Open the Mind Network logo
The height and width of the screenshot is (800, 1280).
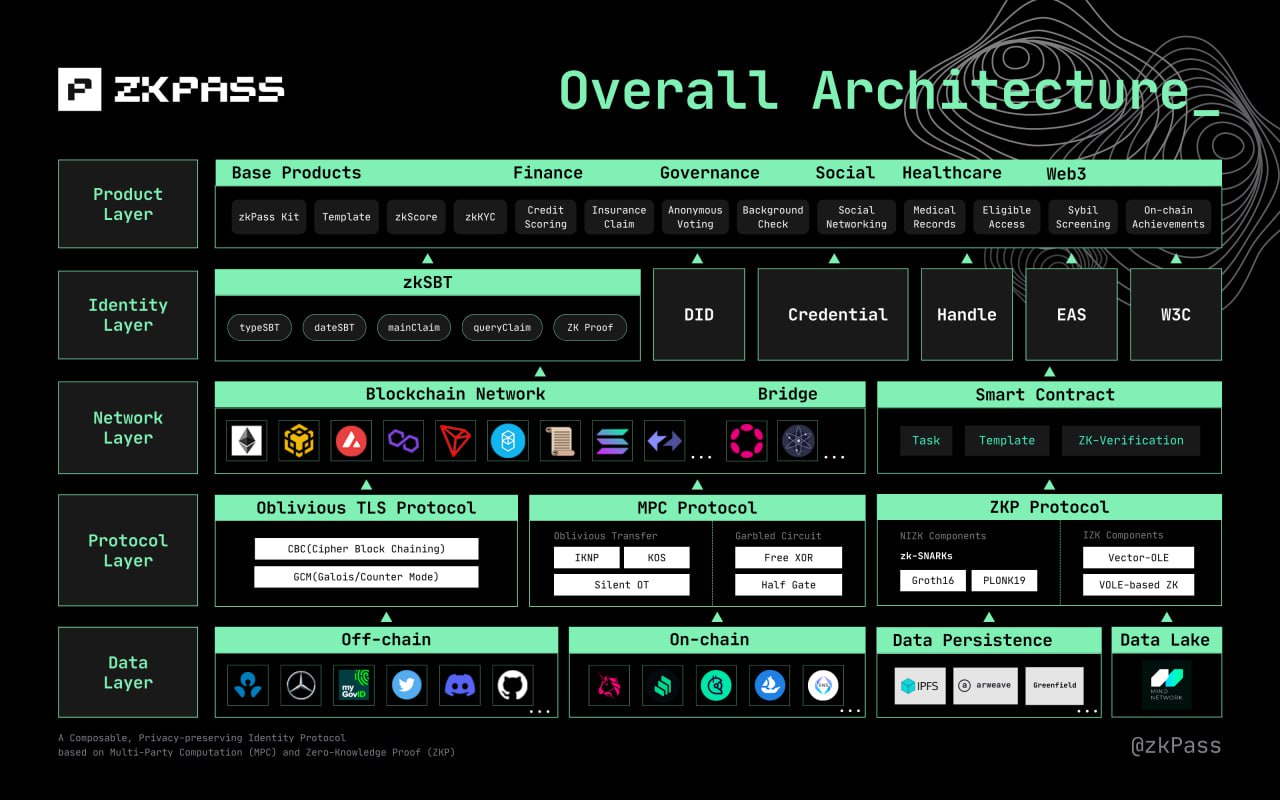1166,685
